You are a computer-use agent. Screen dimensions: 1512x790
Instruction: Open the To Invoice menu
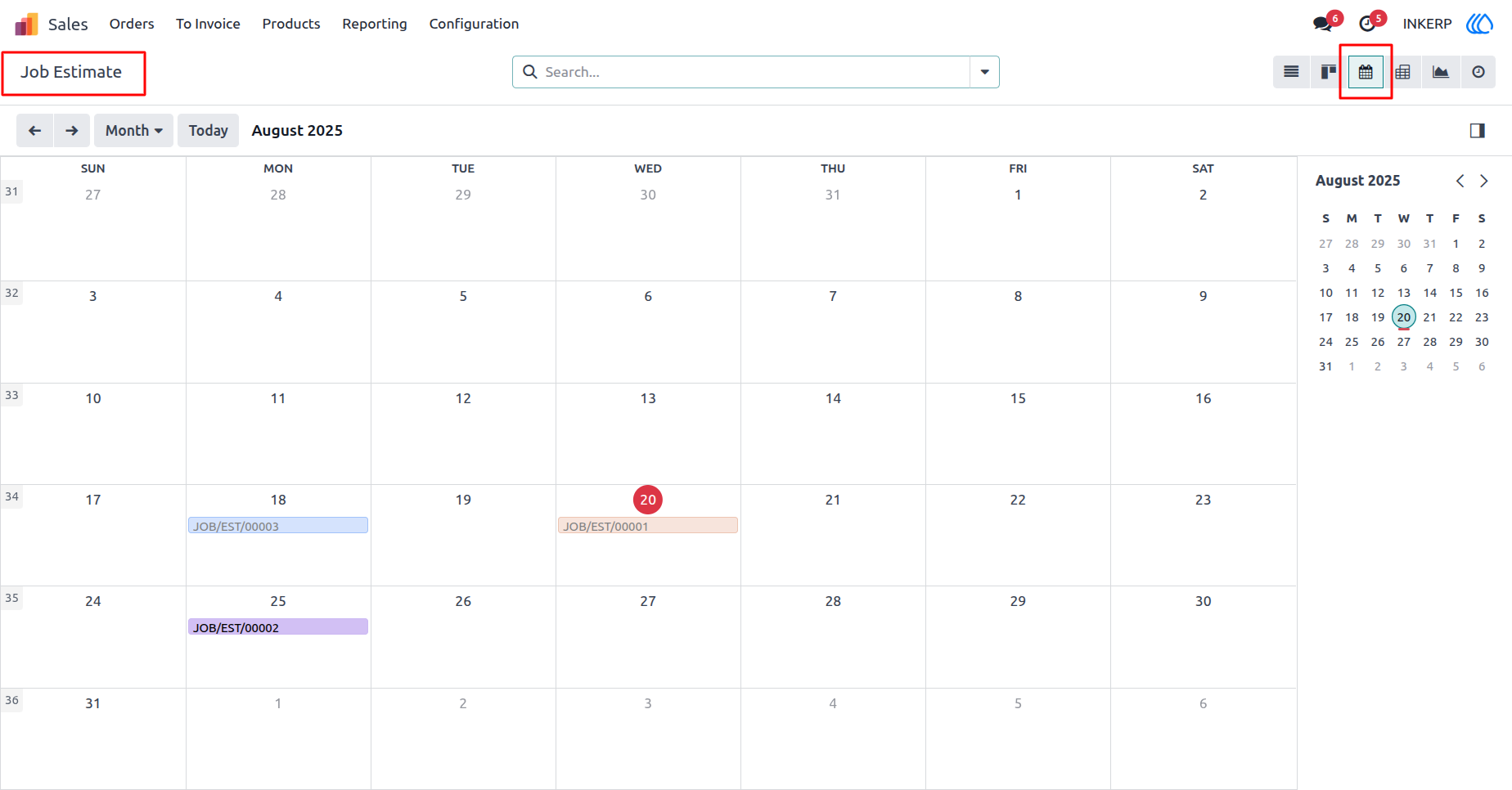(208, 24)
